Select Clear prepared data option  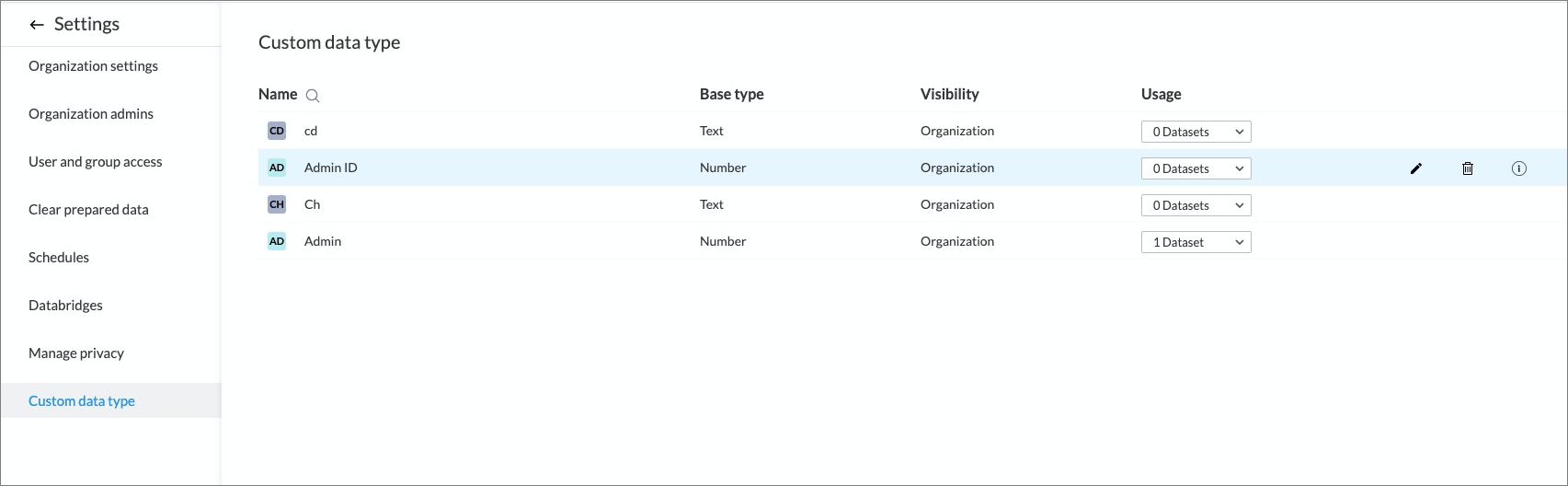[x=88, y=210]
